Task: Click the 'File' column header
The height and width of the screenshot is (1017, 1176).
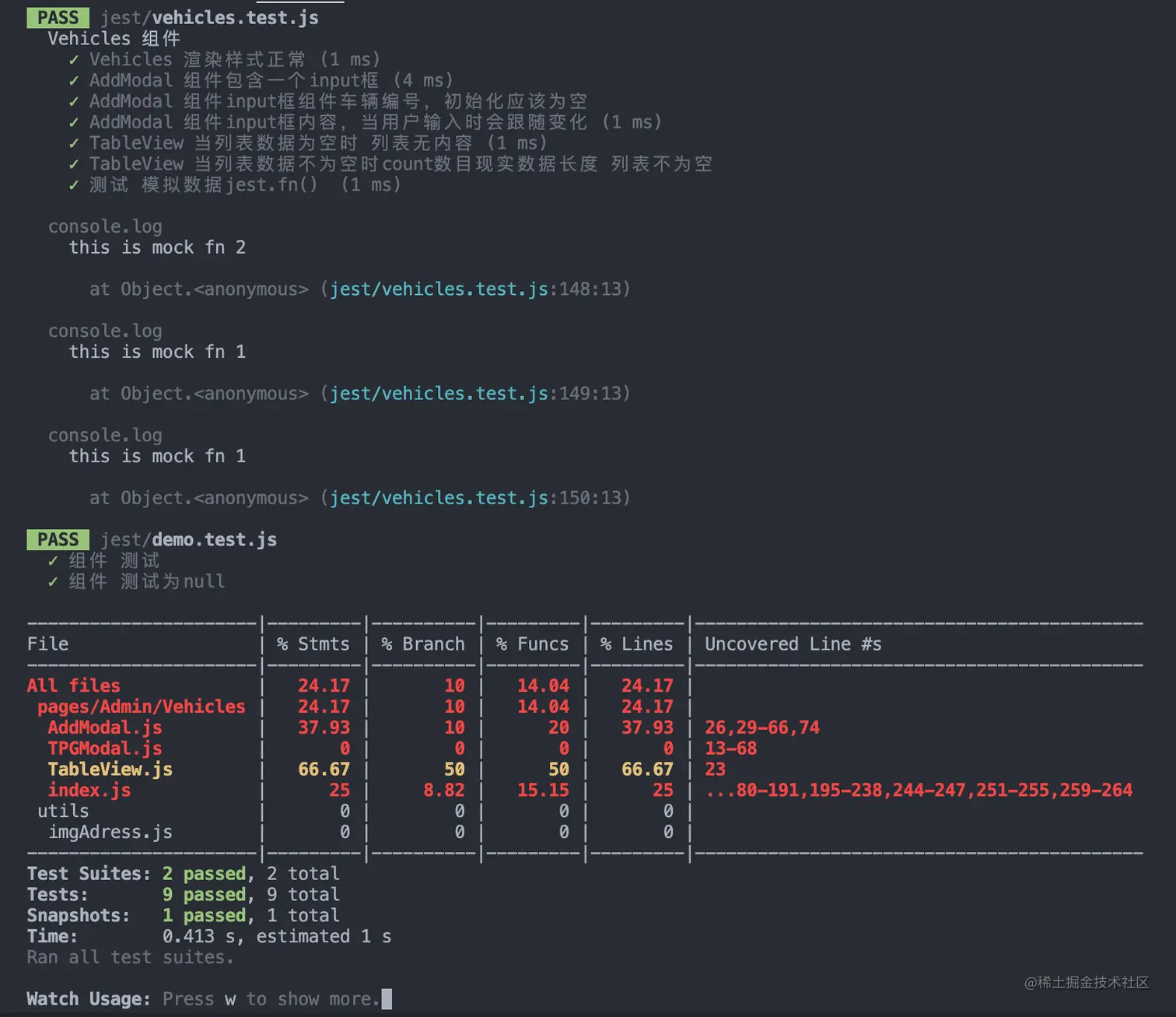Action: point(47,644)
